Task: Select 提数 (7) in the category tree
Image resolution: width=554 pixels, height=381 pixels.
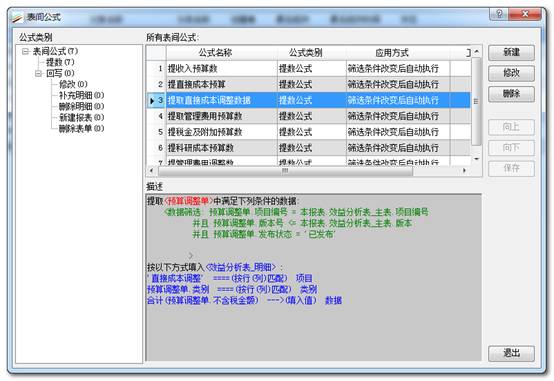Action: [x=60, y=63]
